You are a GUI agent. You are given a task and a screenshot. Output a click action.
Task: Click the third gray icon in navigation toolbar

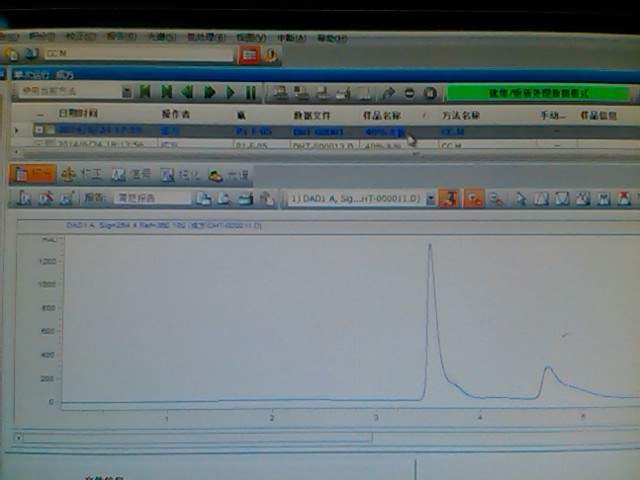pos(322,93)
